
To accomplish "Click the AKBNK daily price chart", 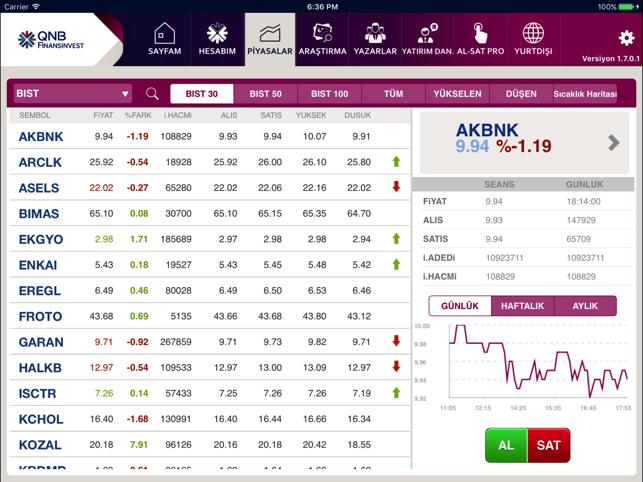I will (538, 361).
